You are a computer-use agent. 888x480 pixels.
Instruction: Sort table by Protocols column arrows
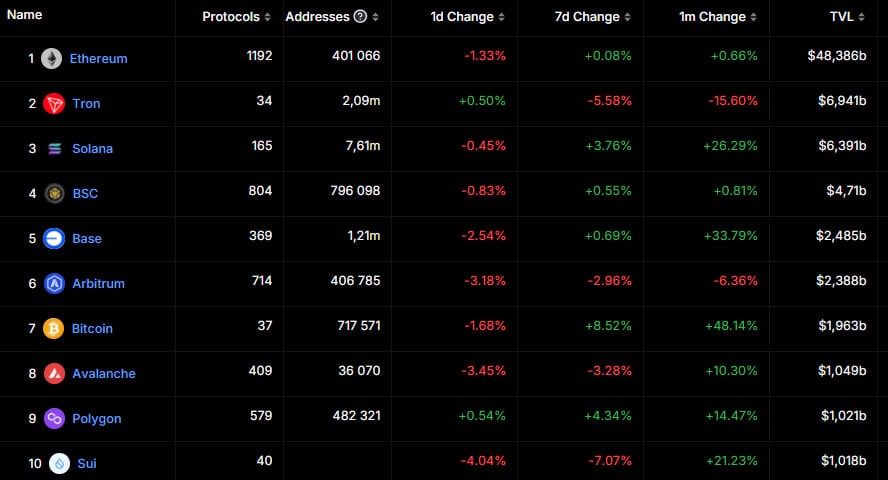point(267,17)
